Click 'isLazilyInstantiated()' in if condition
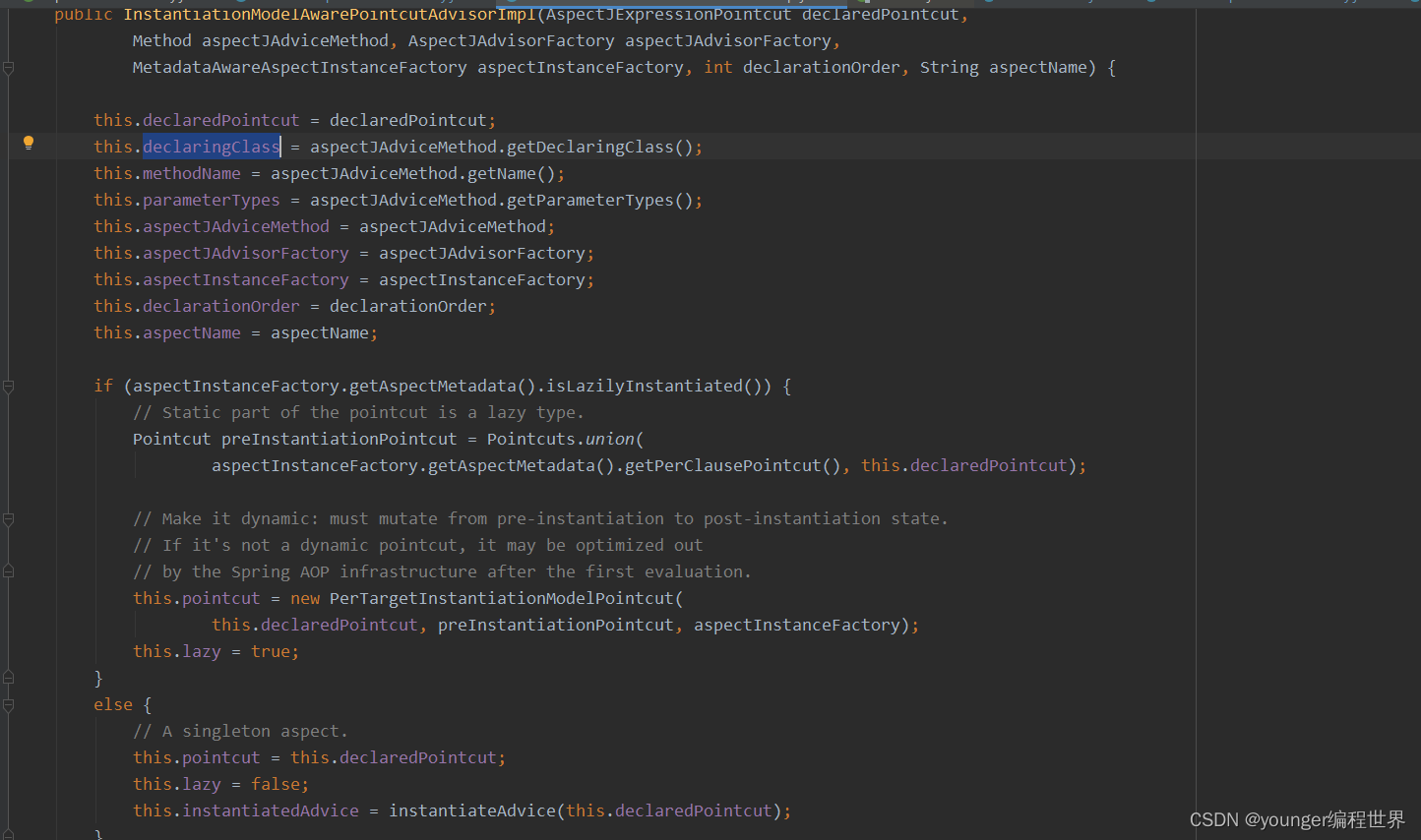This screenshot has width=1421, height=840. 654,386
